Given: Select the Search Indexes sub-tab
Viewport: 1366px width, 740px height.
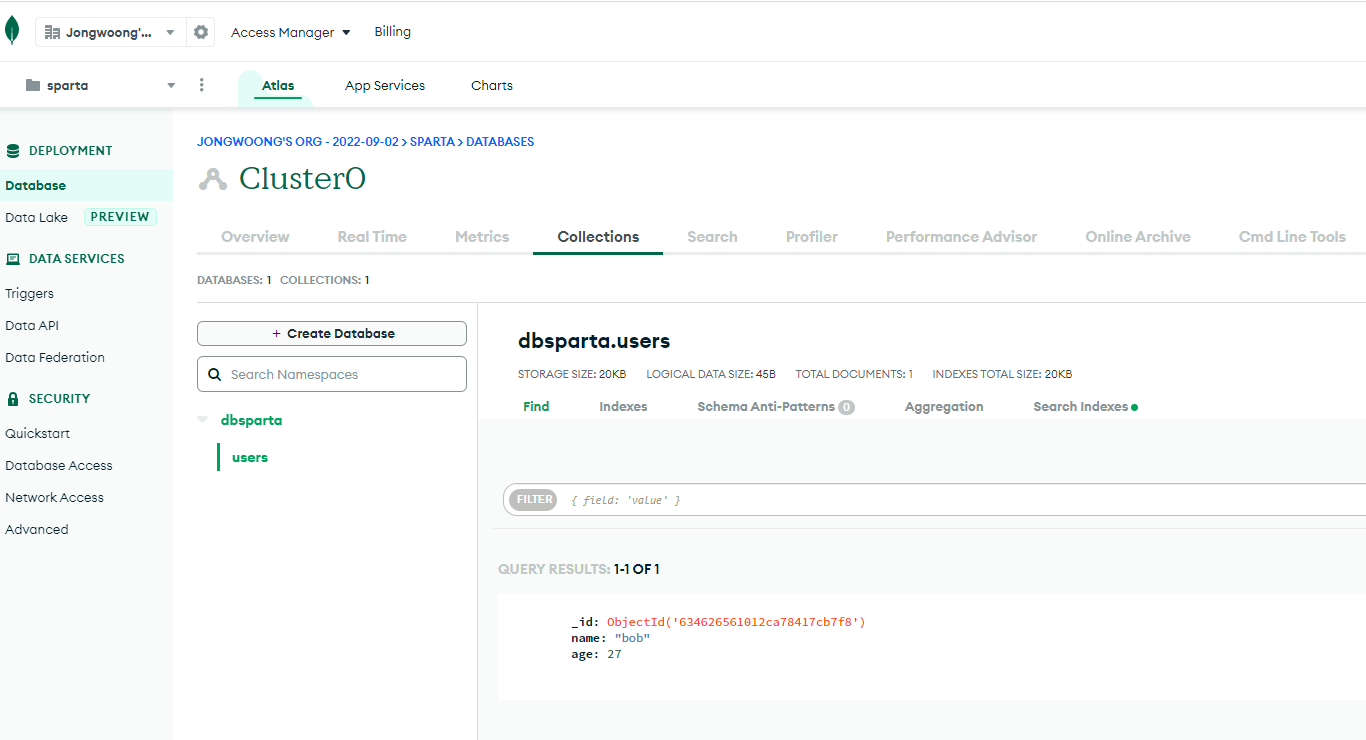Looking at the screenshot, I should tap(1080, 407).
